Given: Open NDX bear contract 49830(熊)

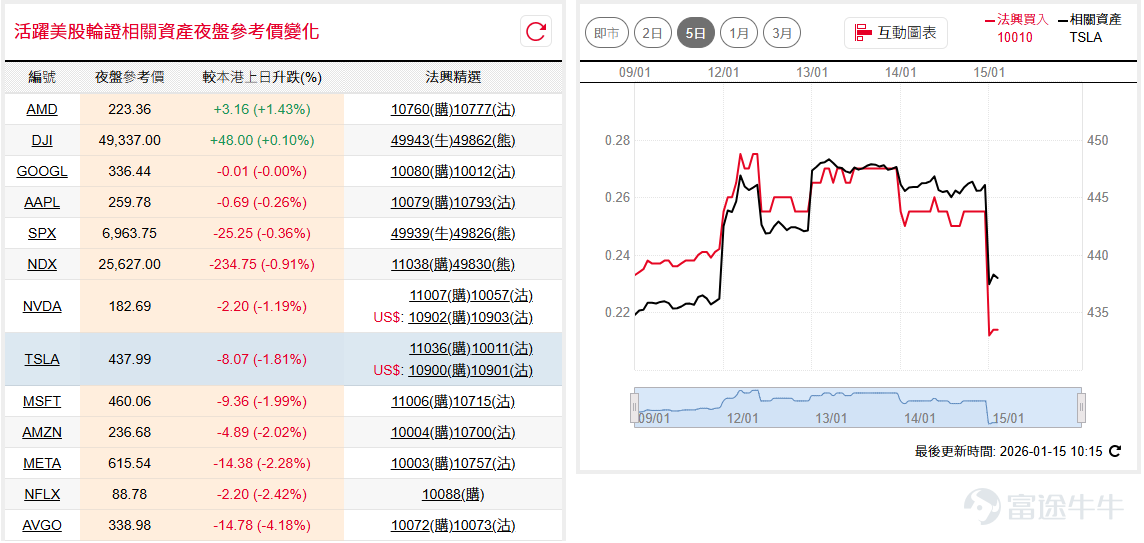Looking at the screenshot, I should coord(484,264).
